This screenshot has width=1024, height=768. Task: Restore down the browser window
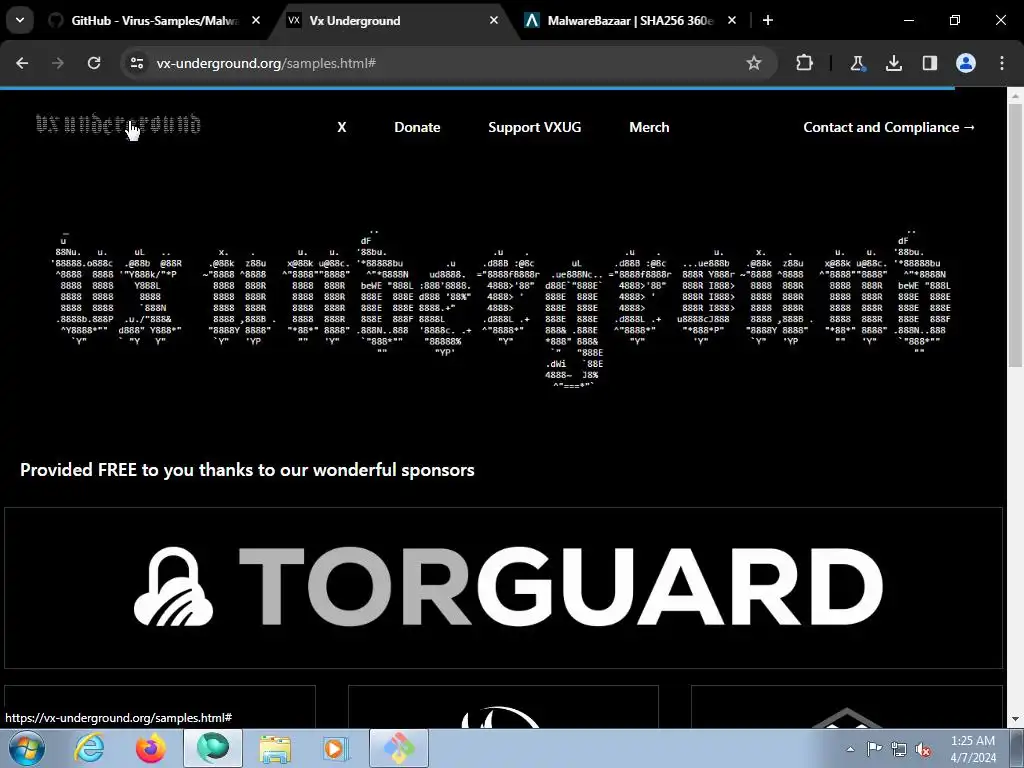tap(955, 20)
